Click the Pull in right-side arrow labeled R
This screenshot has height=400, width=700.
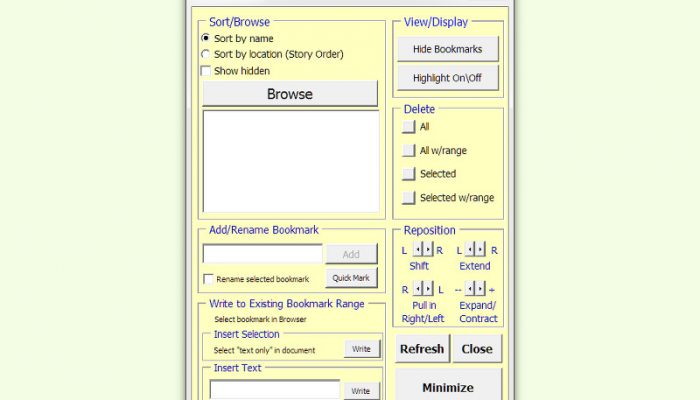[x=418, y=289]
